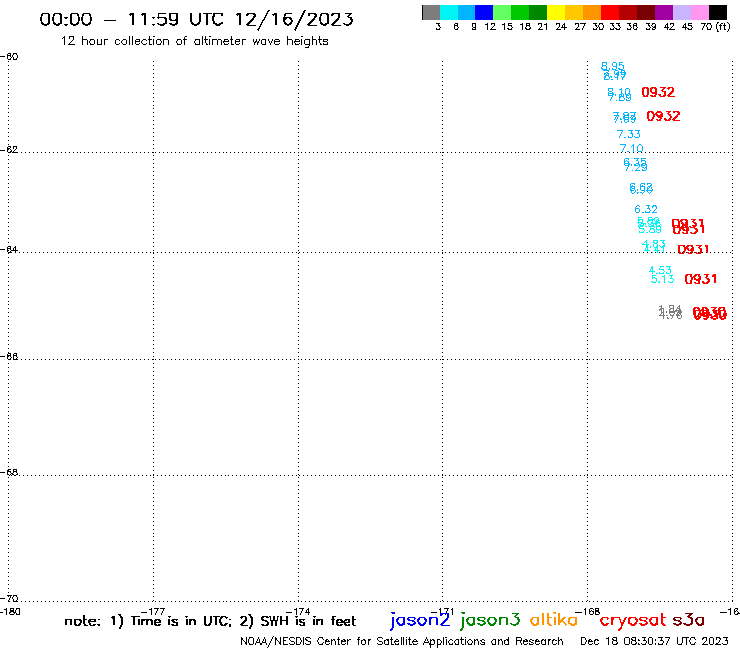The height and width of the screenshot is (650, 740).
Task: Click the lavender swatch in the color scale
Action: click(x=681, y=12)
